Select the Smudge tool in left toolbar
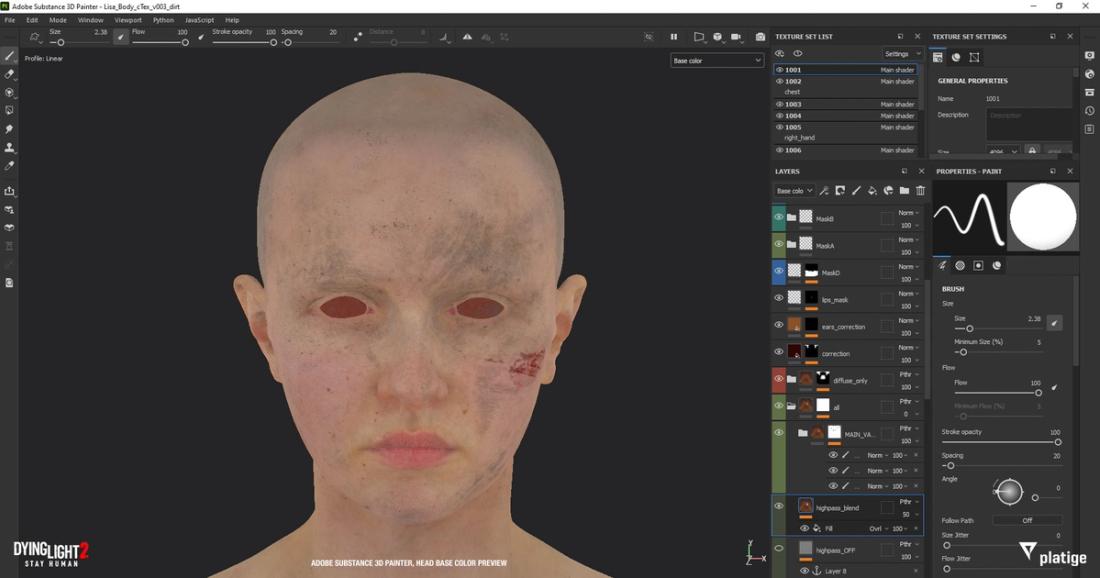The height and width of the screenshot is (578, 1100). 10,129
